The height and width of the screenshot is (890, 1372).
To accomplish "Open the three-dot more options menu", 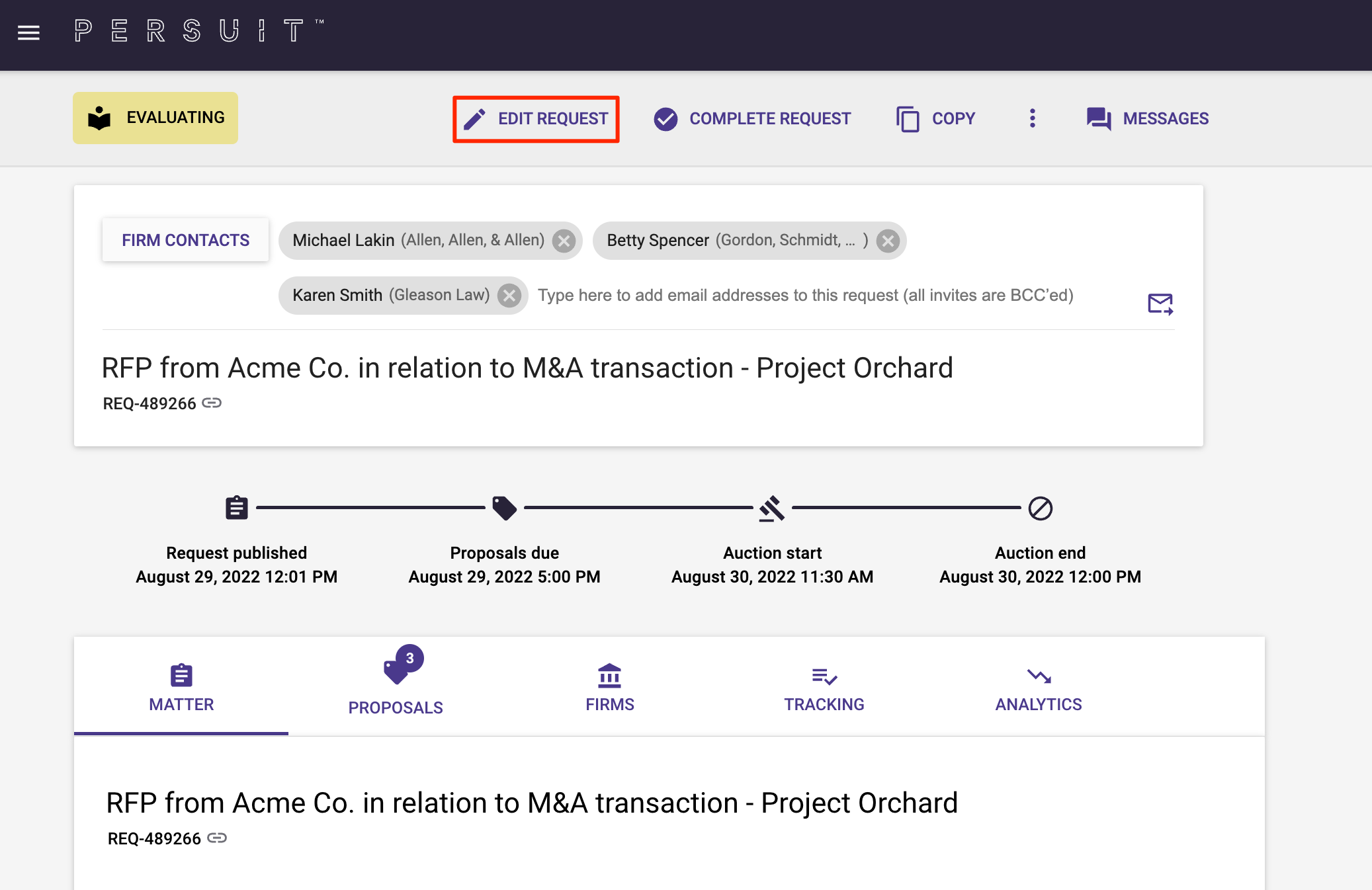I will pyautogui.click(x=1032, y=118).
